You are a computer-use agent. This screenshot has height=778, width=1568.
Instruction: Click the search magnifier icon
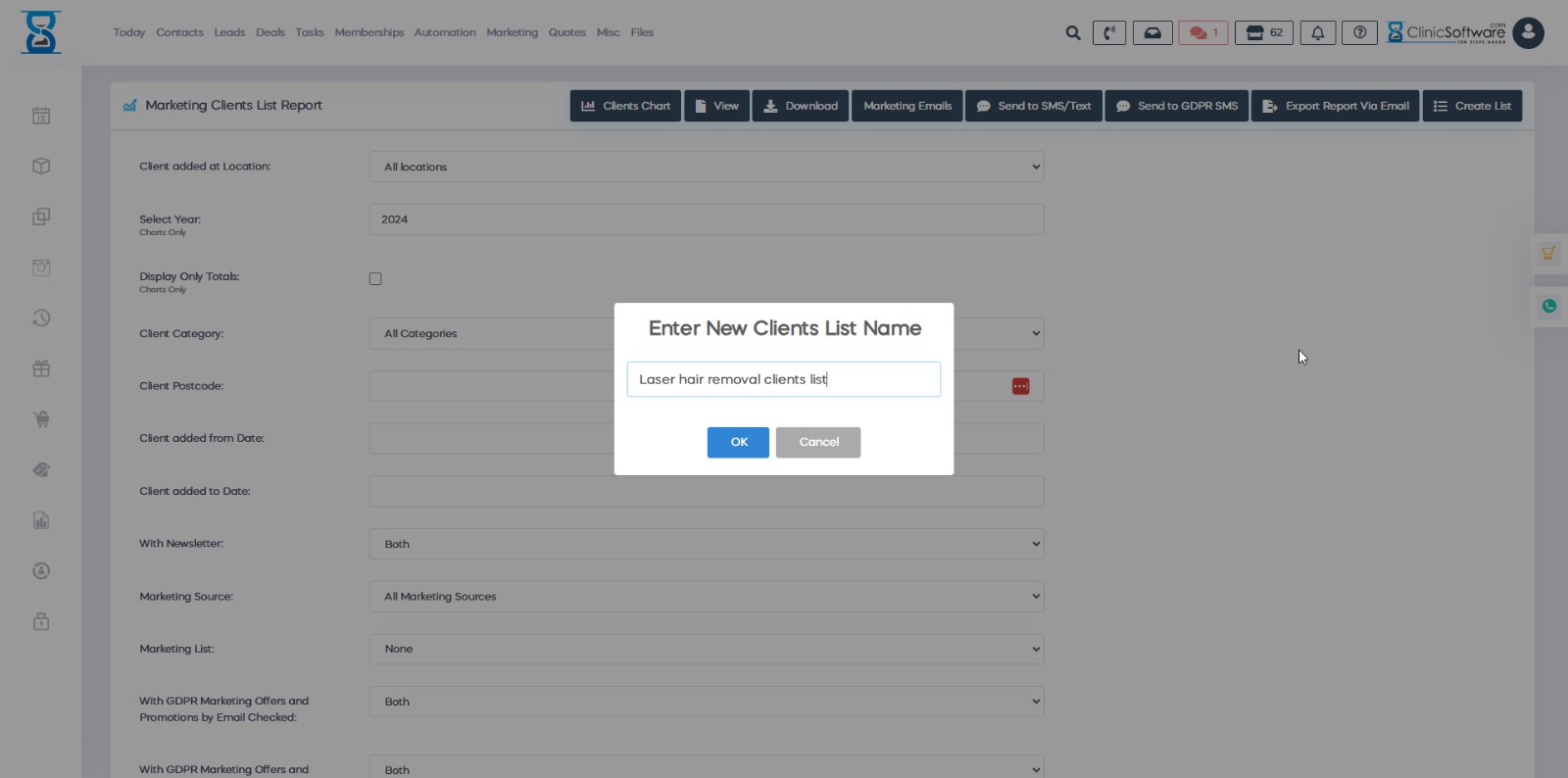point(1073,33)
